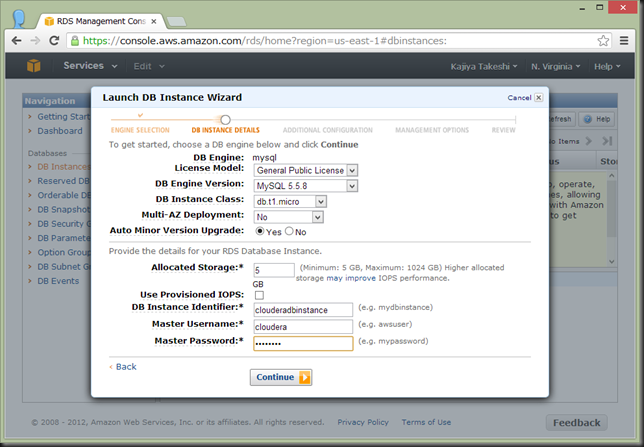Select No for Auto Minor Version Upgrade
Image resolution: width=644 pixels, height=447 pixels.
point(289,231)
